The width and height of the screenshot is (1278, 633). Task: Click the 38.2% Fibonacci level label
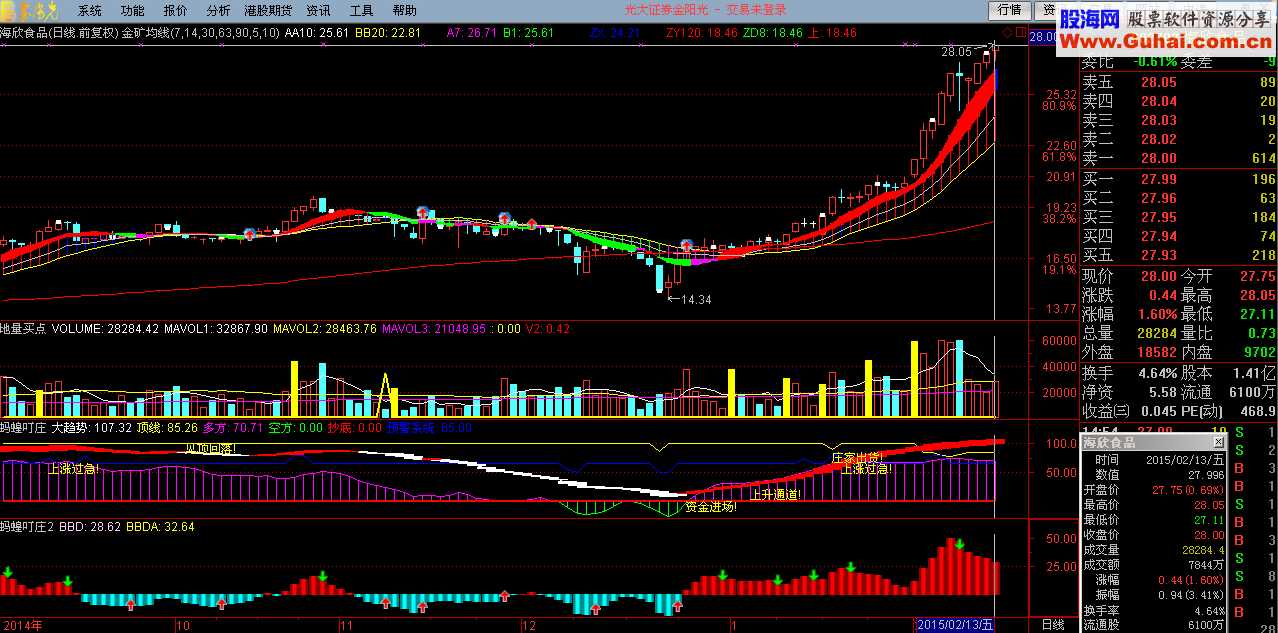pyautogui.click(x=1059, y=218)
